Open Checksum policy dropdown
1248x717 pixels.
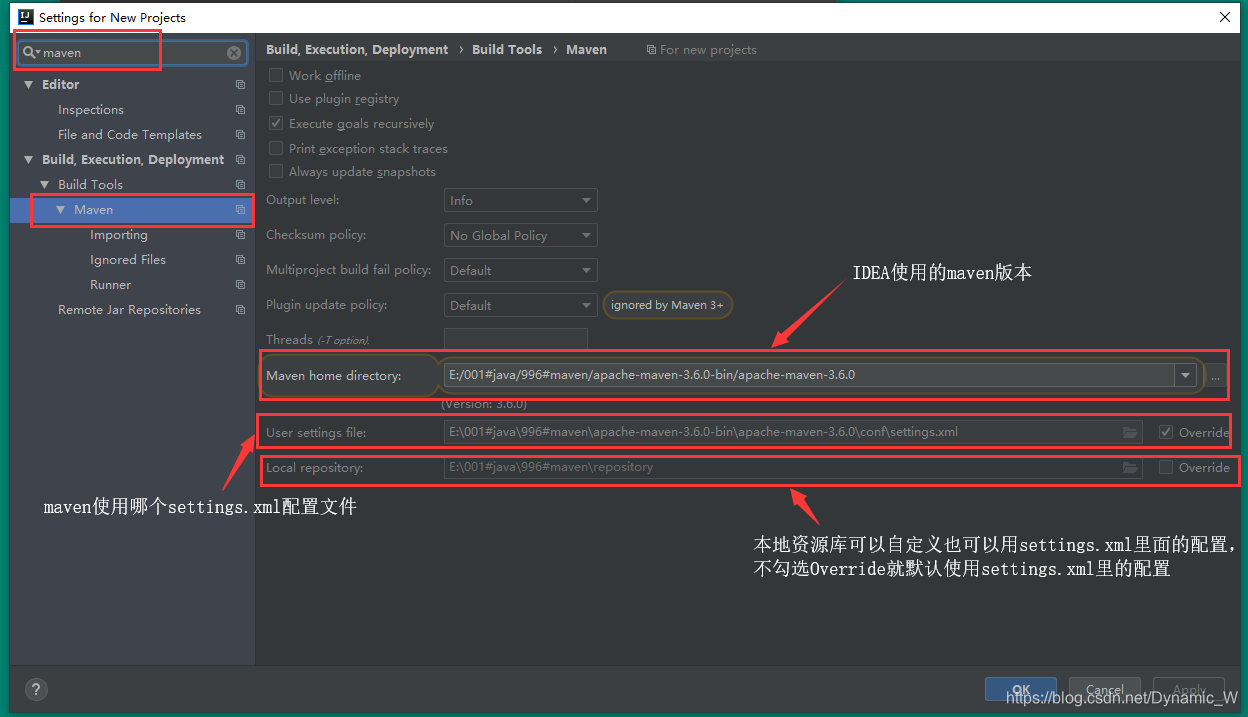coord(520,236)
